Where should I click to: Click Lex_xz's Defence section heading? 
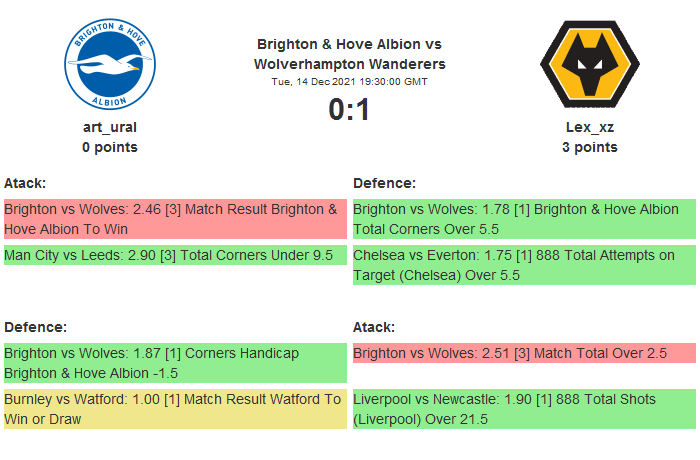click(384, 183)
